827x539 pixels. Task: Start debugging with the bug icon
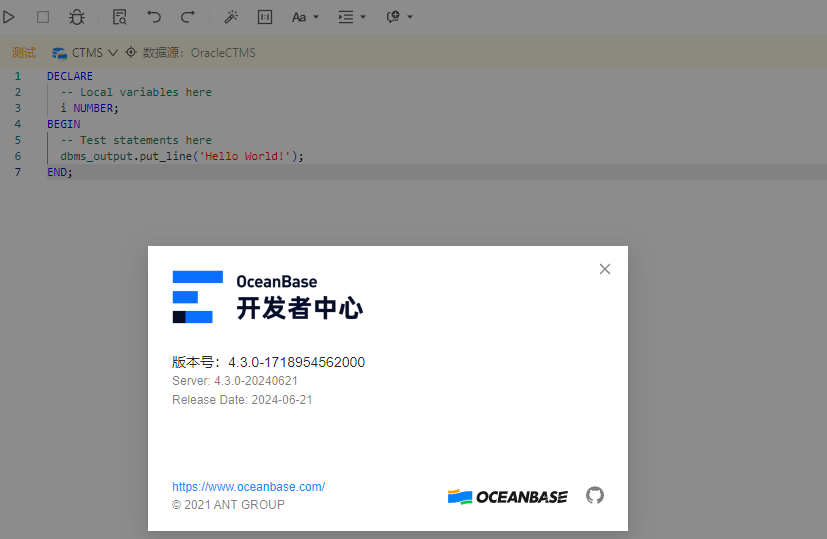(x=77, y=17)
